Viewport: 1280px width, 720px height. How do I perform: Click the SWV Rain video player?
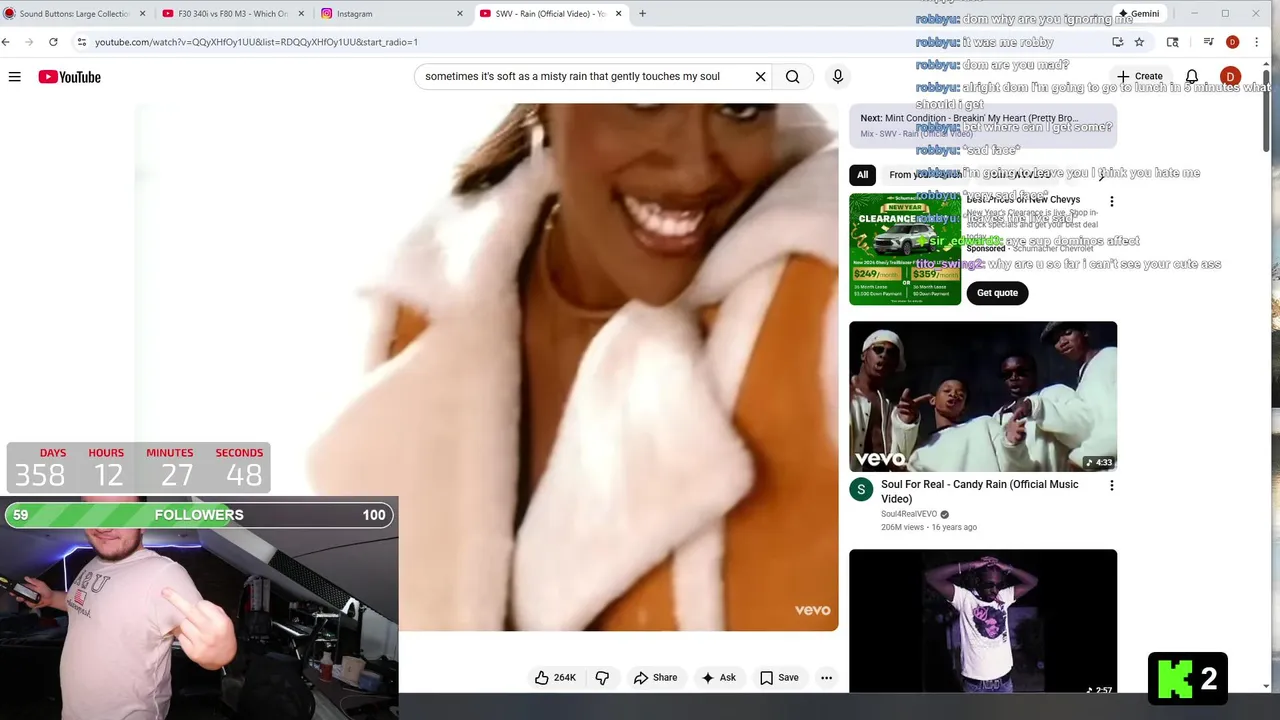coord(486,367)
